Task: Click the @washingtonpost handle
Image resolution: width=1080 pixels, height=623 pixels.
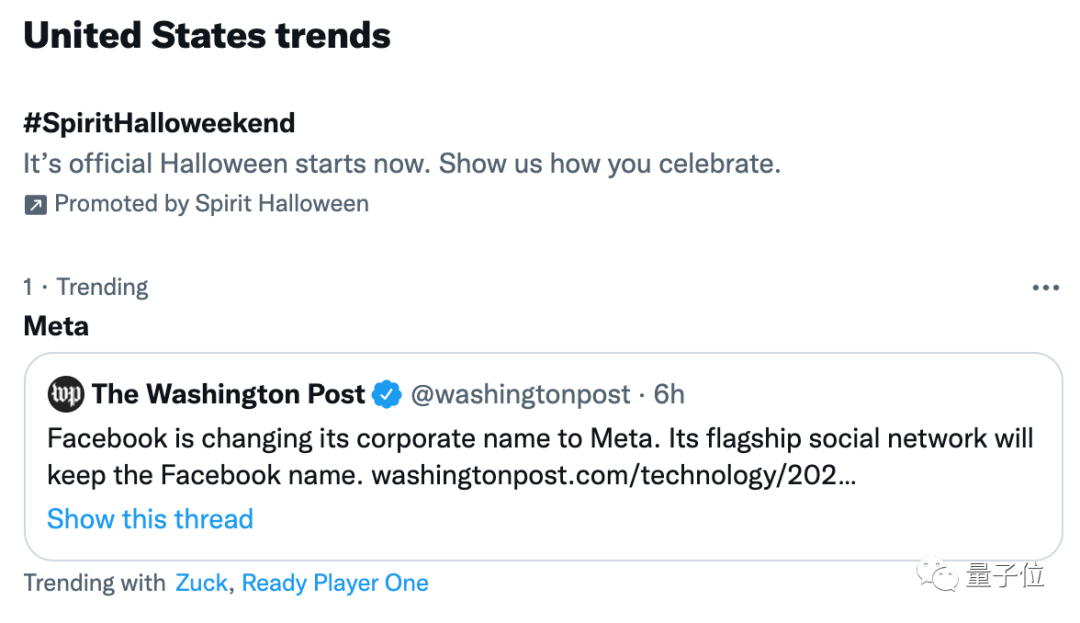Action: coord(521,395)
